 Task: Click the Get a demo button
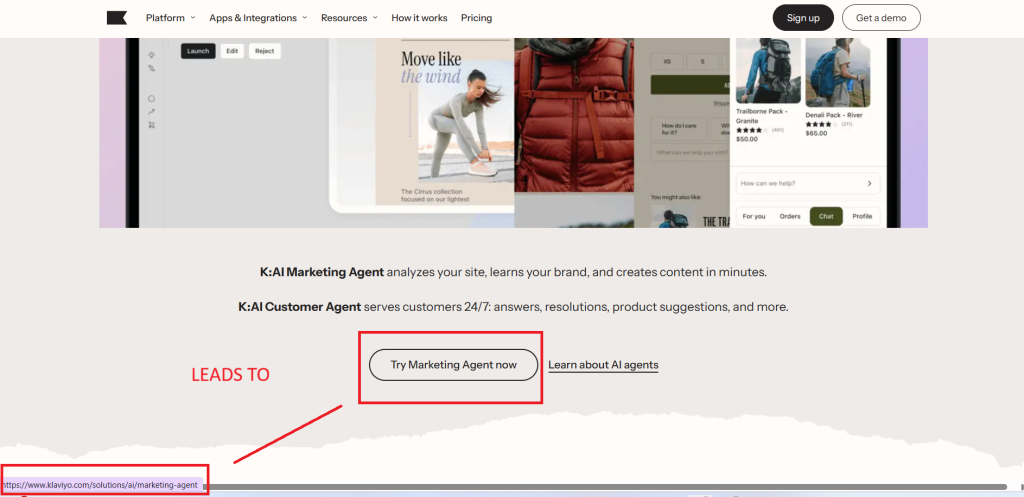[881, 18]
